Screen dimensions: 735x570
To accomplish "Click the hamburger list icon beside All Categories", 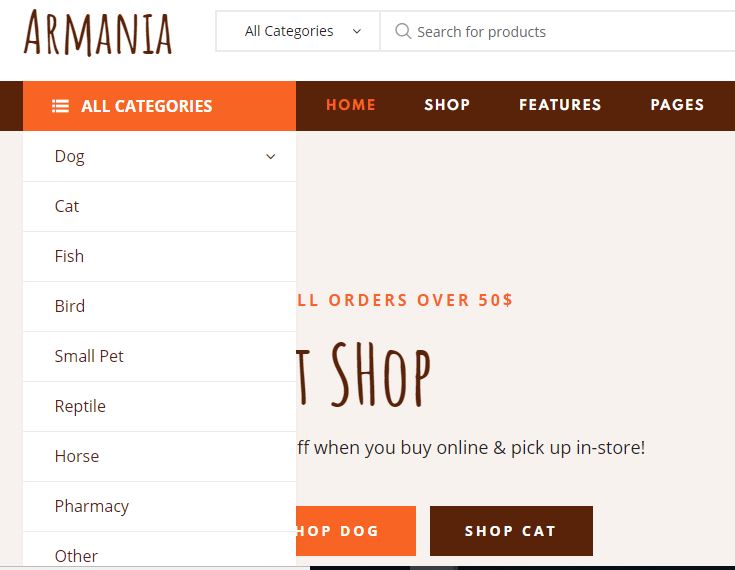I will pyautogui.click(x=60, y=106).
